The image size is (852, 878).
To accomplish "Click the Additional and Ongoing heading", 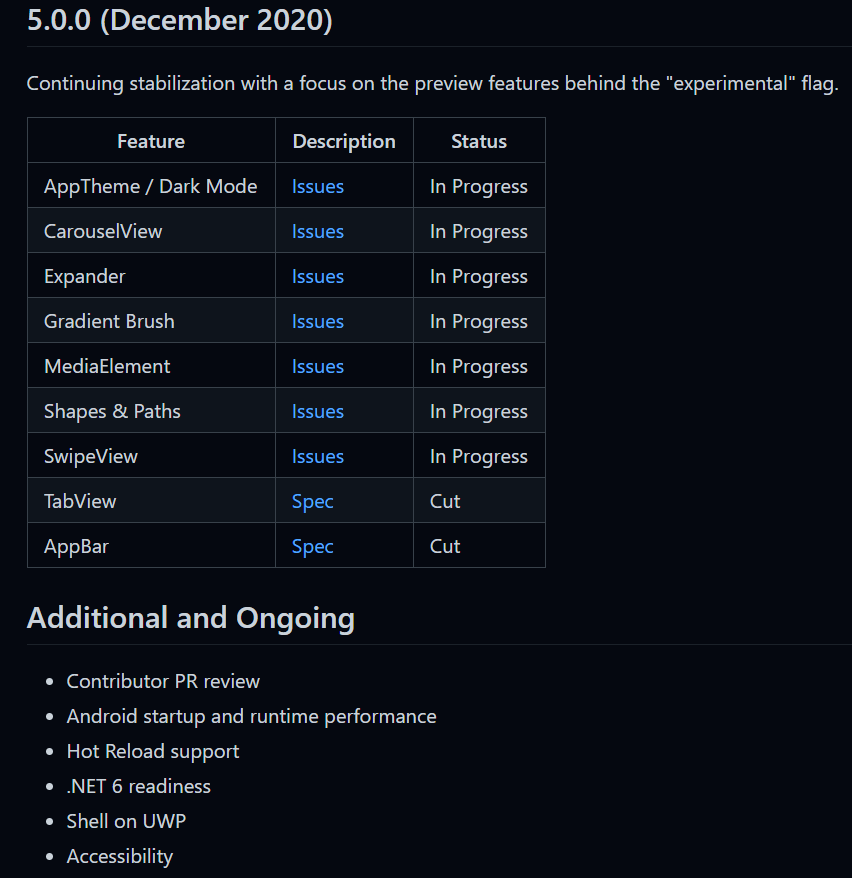I will pos(191,618).
